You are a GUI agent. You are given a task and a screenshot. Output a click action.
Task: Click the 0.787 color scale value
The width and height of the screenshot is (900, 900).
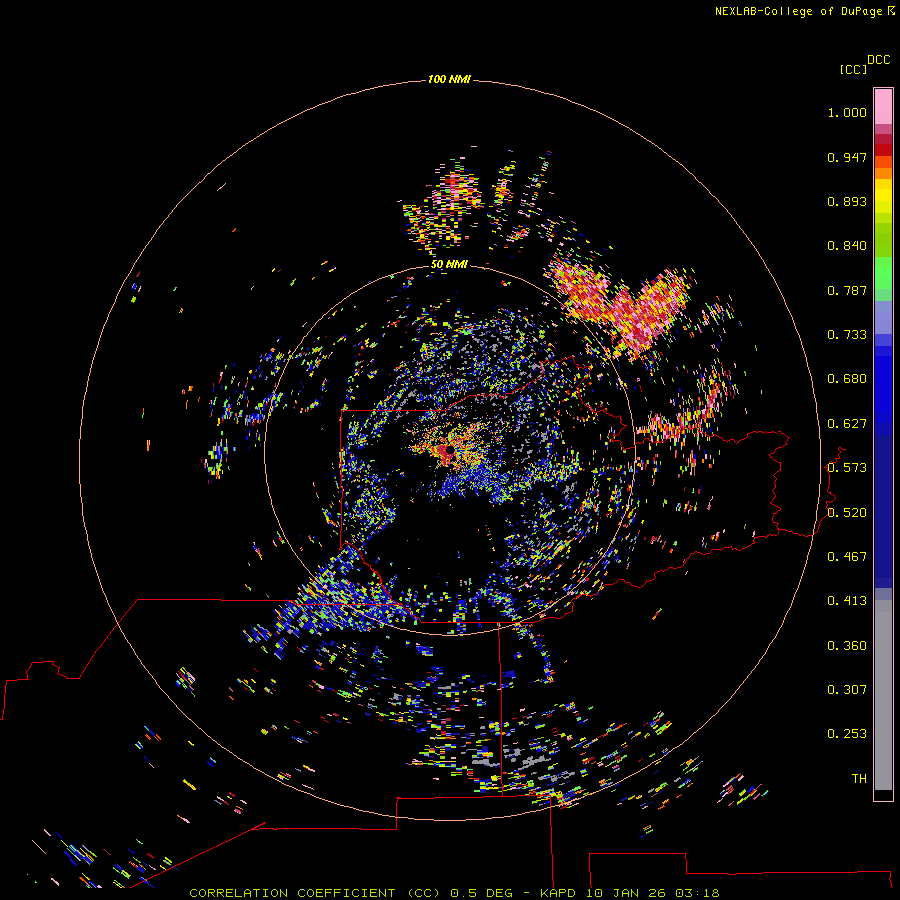847,290
